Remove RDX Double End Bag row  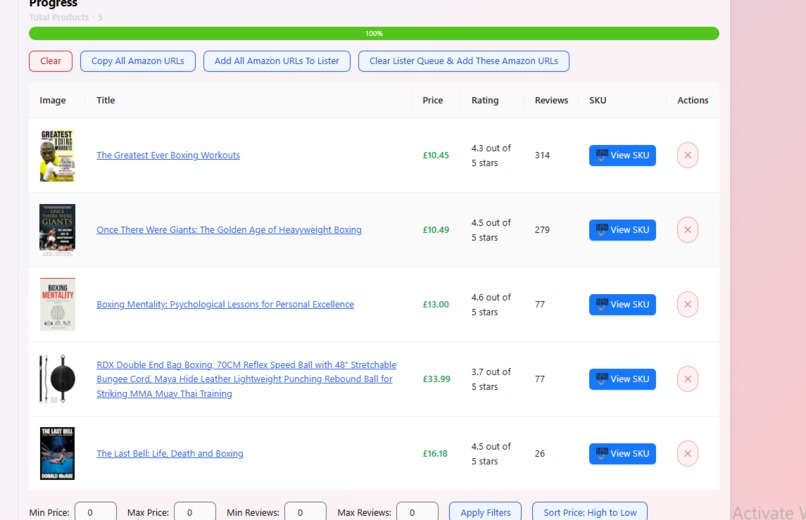[687, 379]
